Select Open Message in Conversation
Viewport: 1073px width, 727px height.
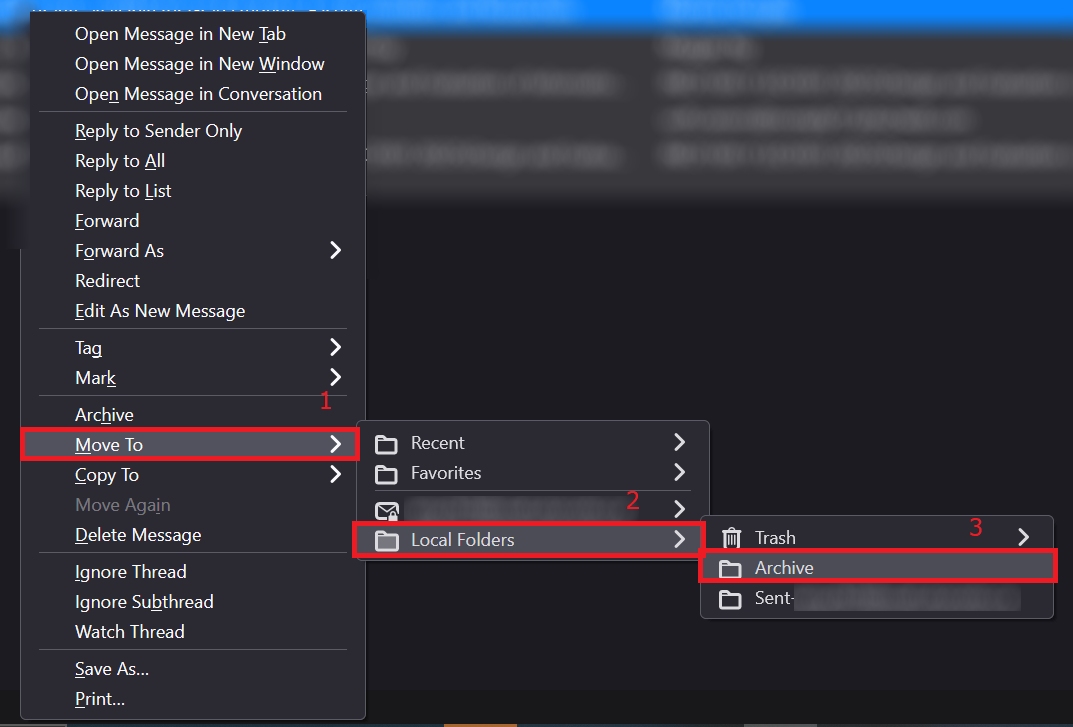coord(193,94)
